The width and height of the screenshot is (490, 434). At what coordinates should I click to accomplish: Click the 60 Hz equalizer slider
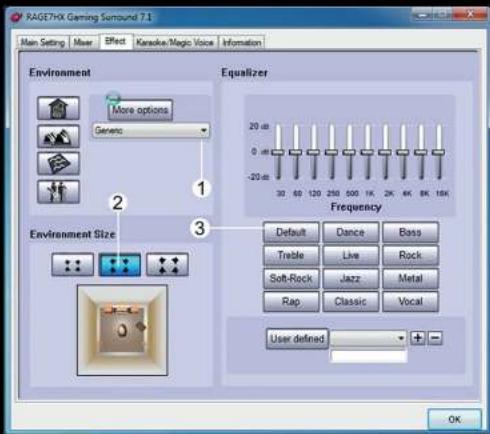[296, 152]
